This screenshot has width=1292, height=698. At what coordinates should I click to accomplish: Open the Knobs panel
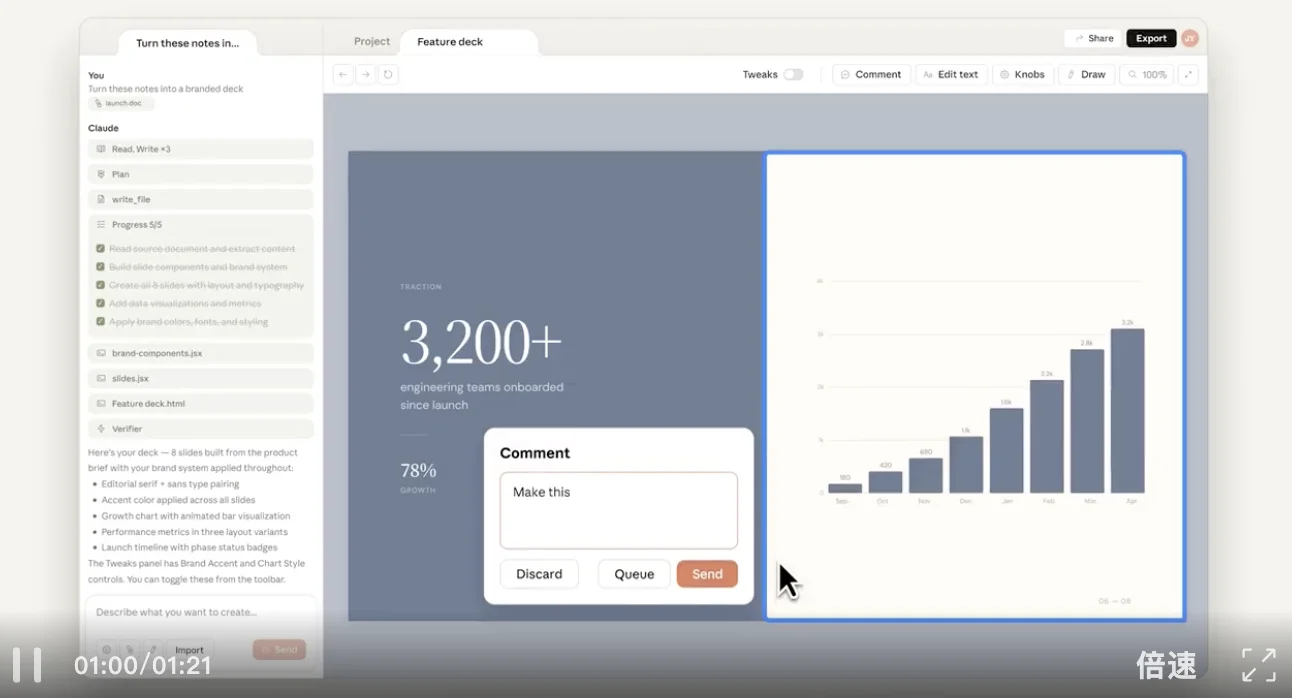(1022, 74)
